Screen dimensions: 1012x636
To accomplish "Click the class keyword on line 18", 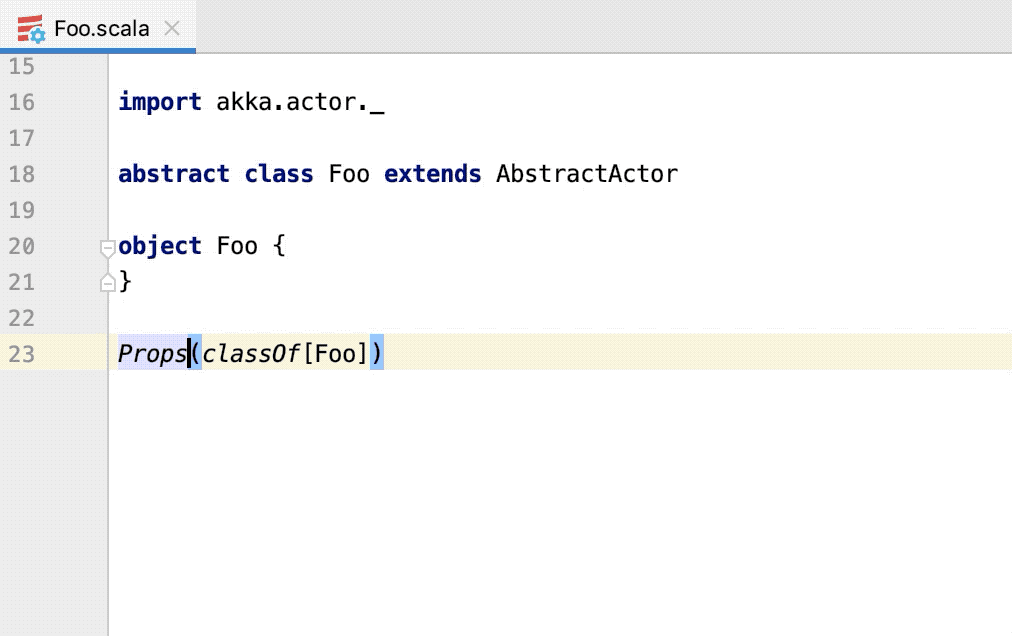I will (x=278, y=173).
